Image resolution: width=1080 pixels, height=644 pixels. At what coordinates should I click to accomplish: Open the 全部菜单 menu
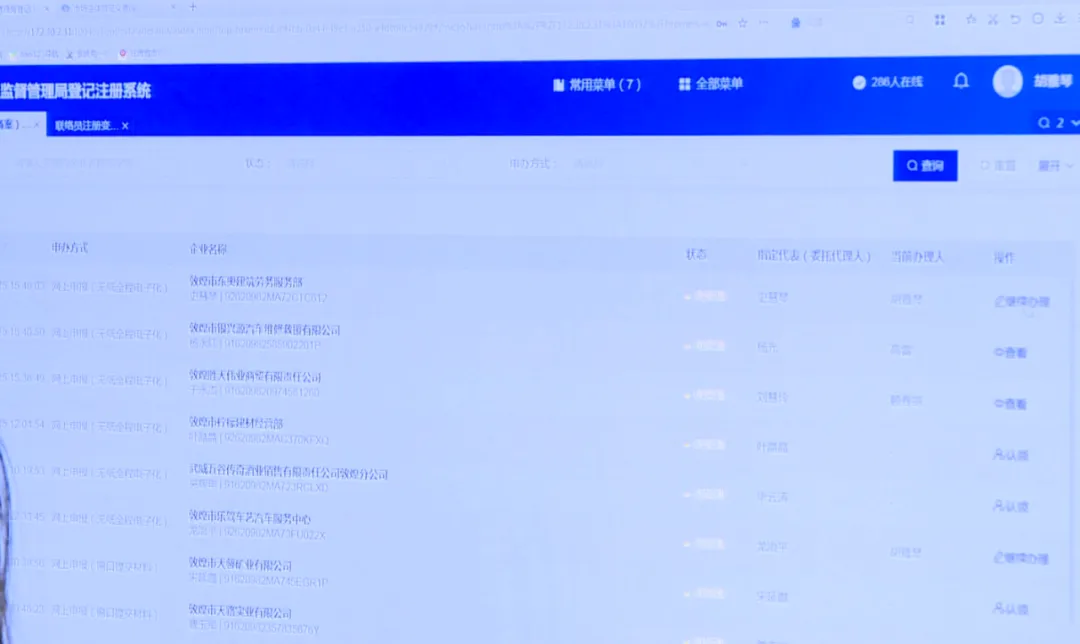coord(710,85)
